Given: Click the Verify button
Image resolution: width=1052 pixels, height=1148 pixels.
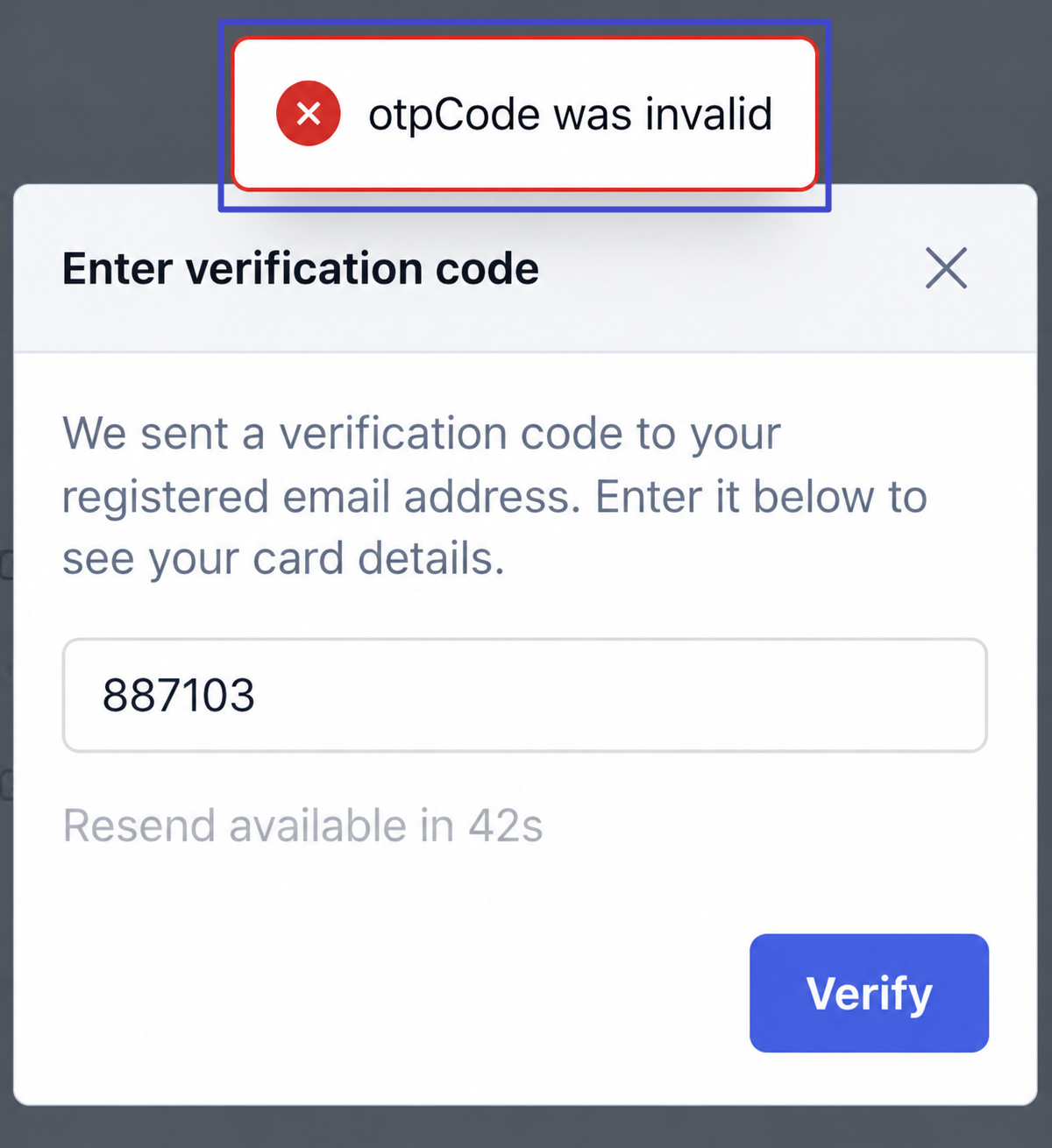Looking at the screenshot, I should tap(869, 993).
